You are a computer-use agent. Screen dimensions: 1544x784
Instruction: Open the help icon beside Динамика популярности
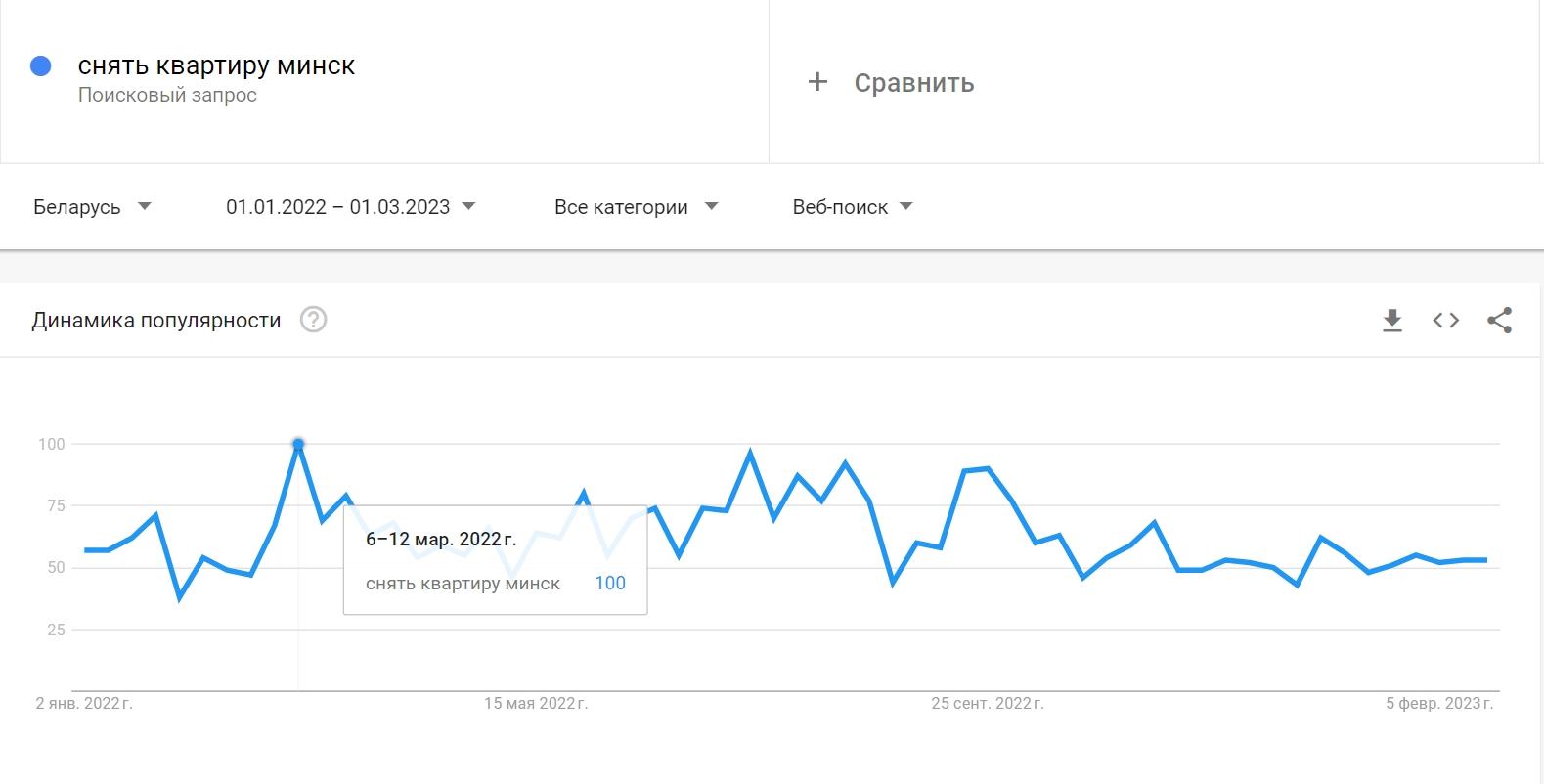[x=313, y=321]
